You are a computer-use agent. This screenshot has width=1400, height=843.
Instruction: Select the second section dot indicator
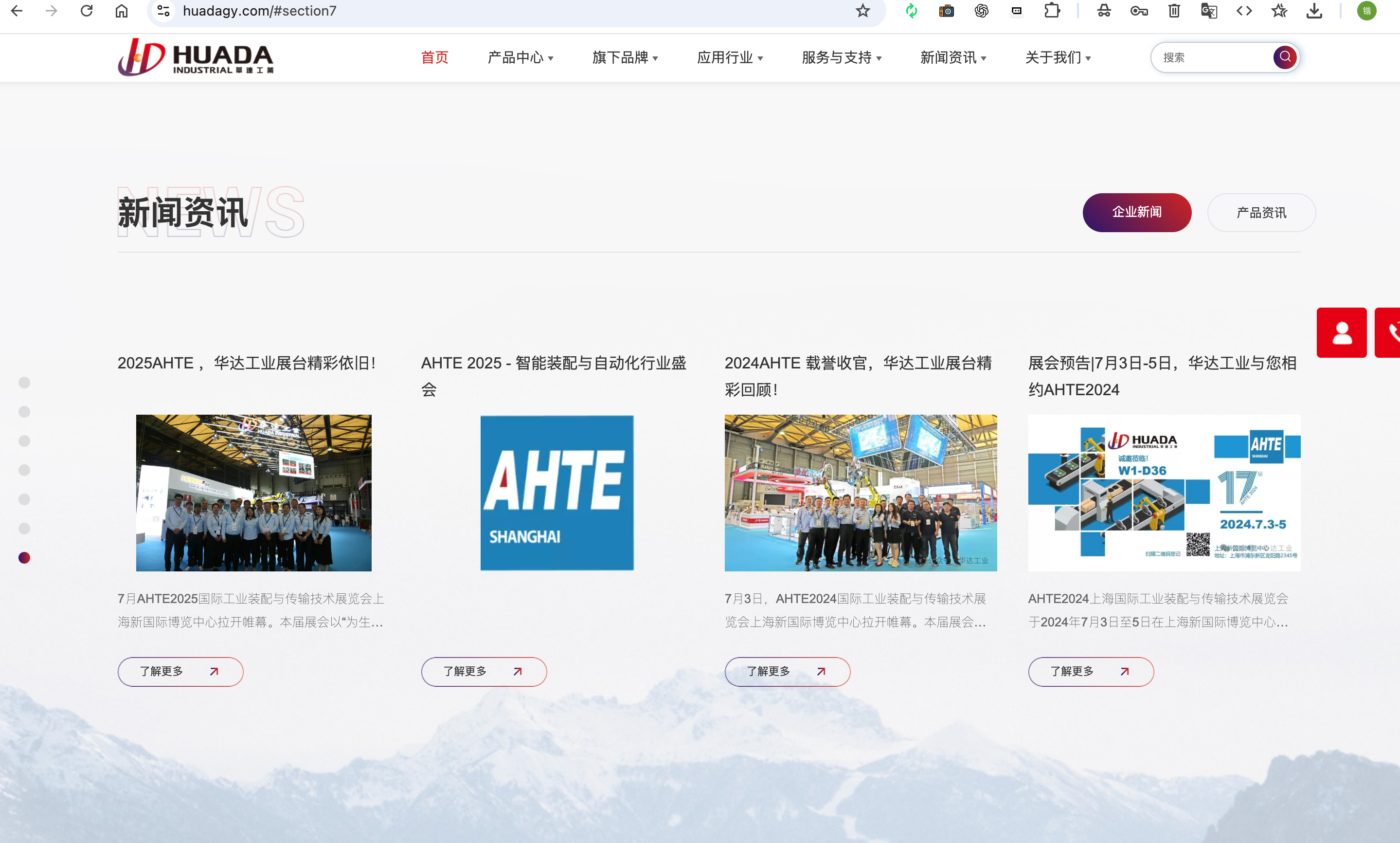click(x=24, y=411)
